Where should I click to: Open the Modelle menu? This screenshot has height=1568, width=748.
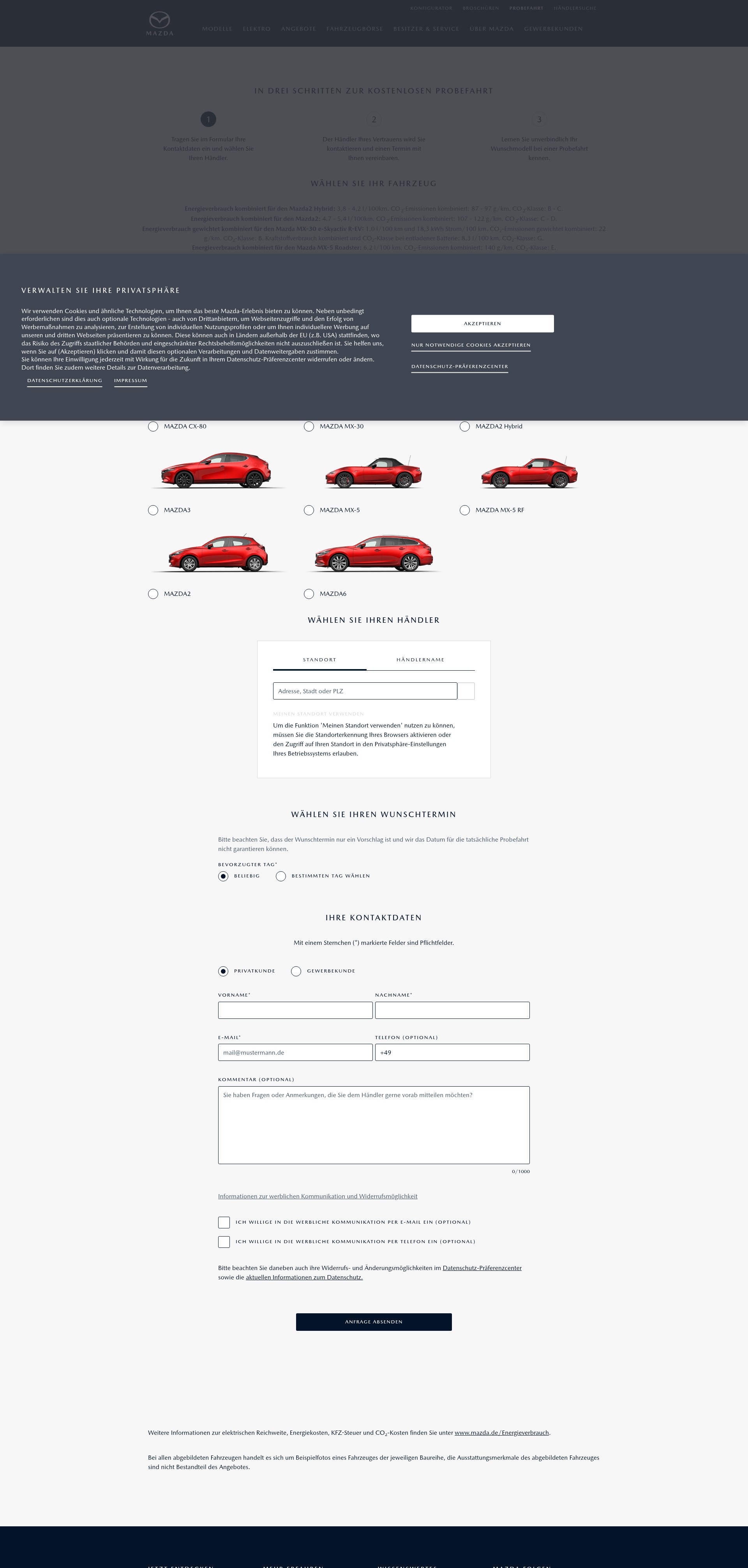217,28
